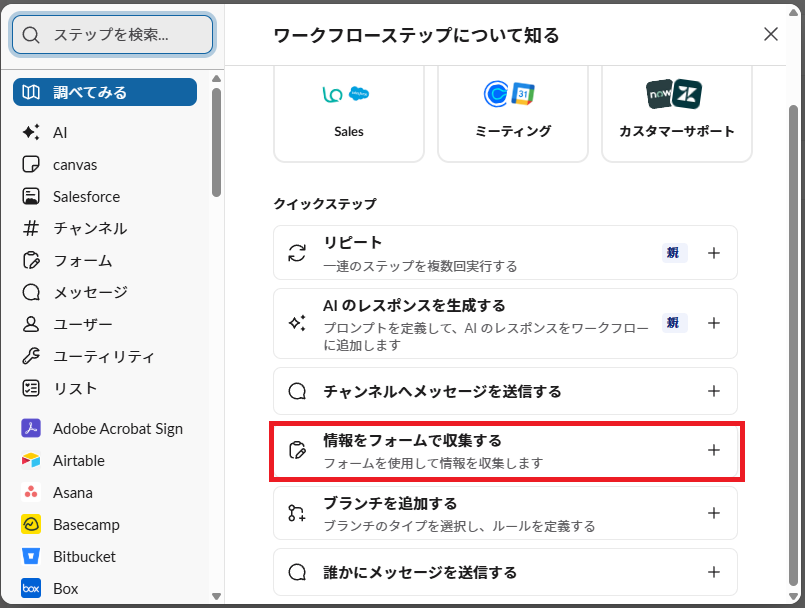Click the Basecamp app icon
The width and height of the screenshot is (805, 608).
31,524
